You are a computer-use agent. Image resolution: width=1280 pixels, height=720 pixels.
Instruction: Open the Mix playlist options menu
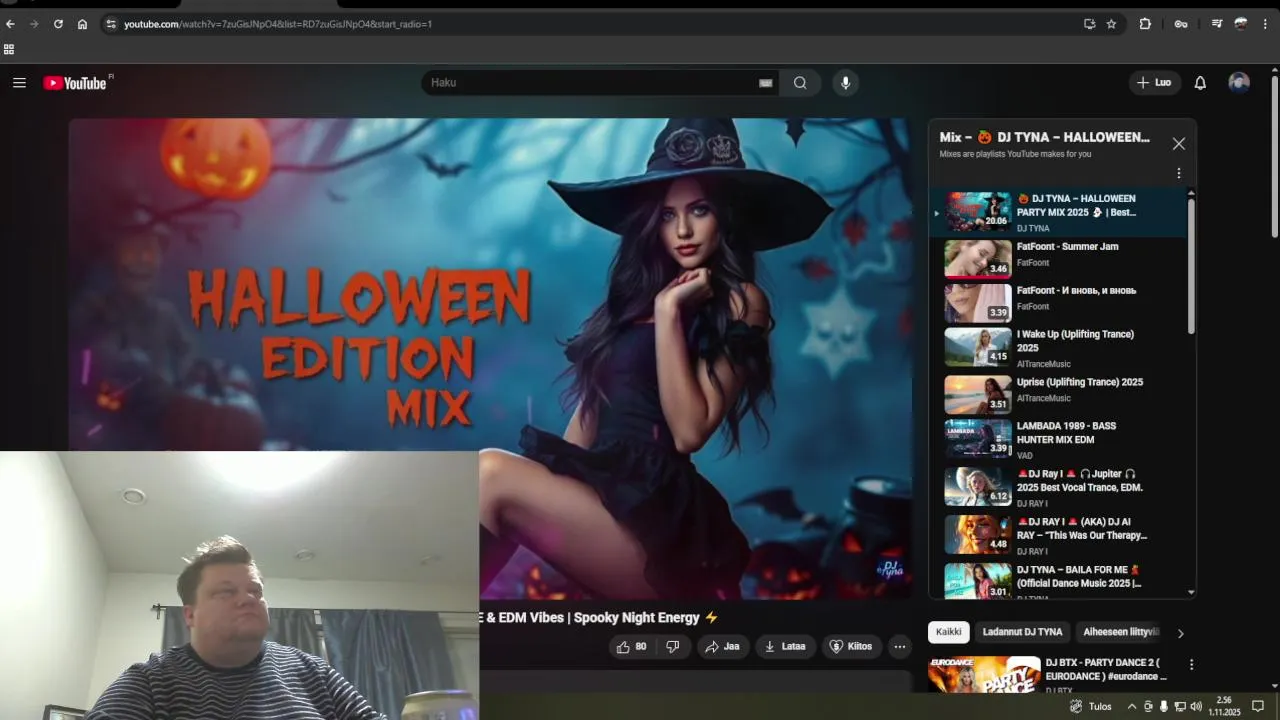tap(1179, 173)
